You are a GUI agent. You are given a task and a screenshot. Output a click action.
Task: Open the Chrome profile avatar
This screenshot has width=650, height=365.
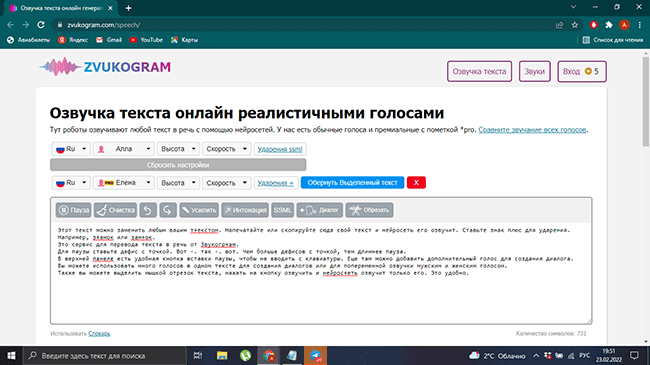(x=624, y=25)
